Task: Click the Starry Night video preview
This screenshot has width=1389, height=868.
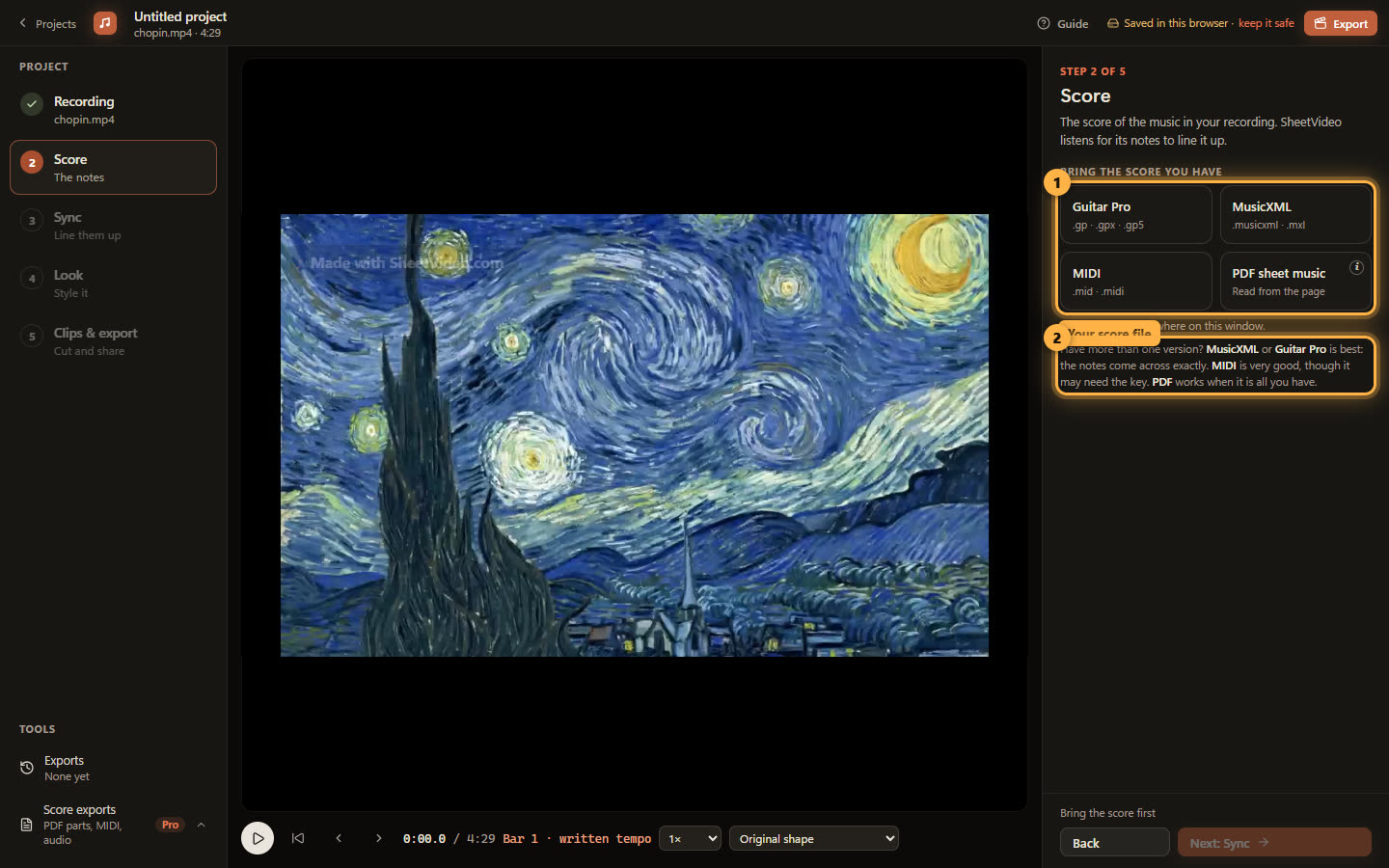Action: (x=635, y=435)
